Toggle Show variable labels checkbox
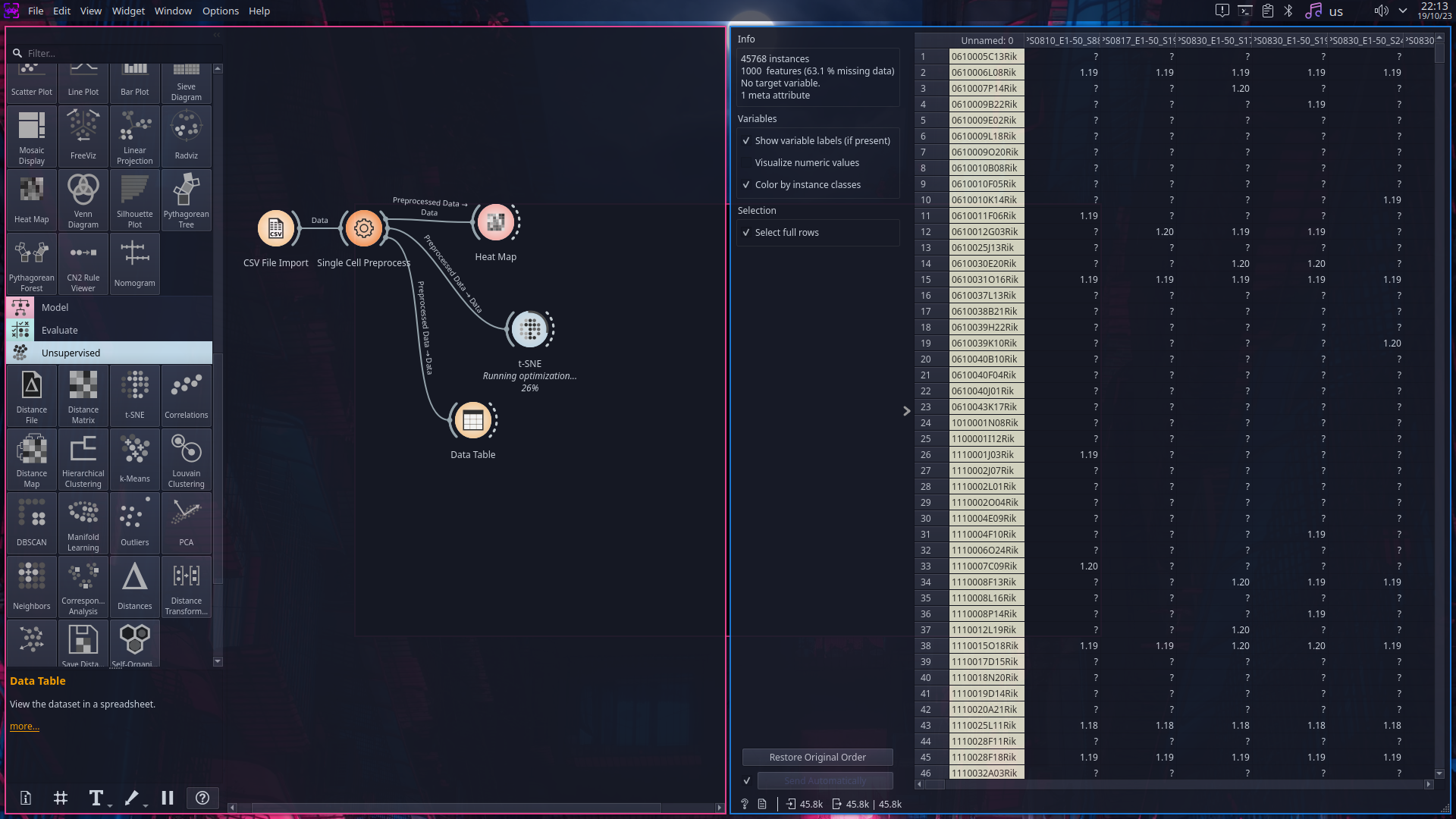1456x819 pixels. (x=746, y=141)
